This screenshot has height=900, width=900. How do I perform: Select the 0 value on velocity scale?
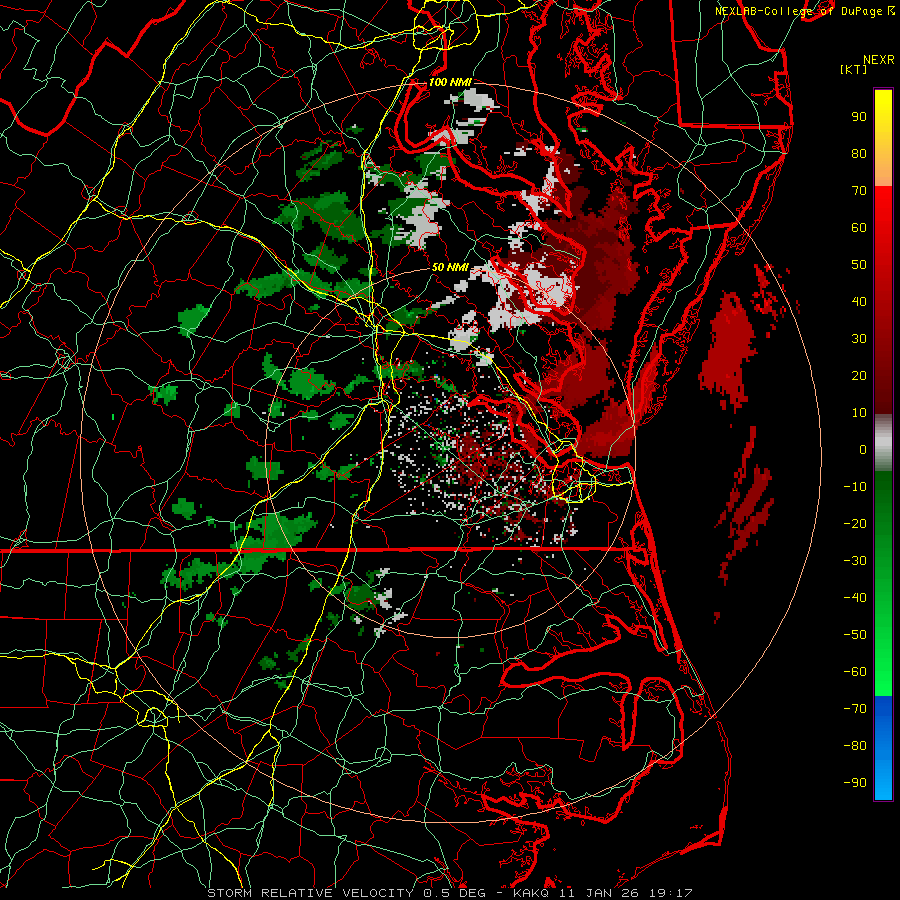(x=863, y=449)
